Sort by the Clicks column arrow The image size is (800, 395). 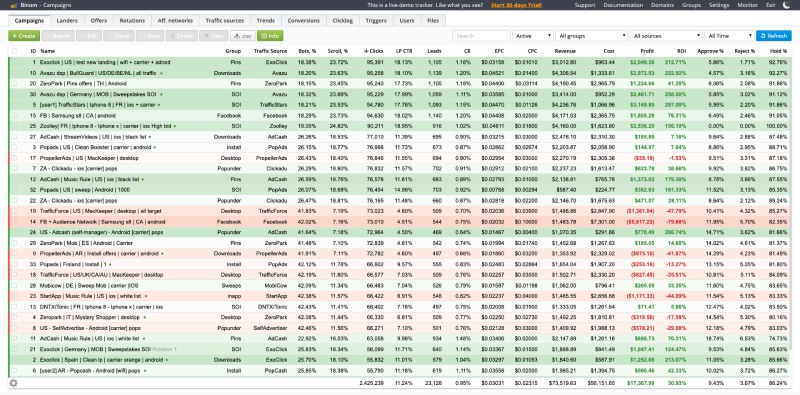366,51
